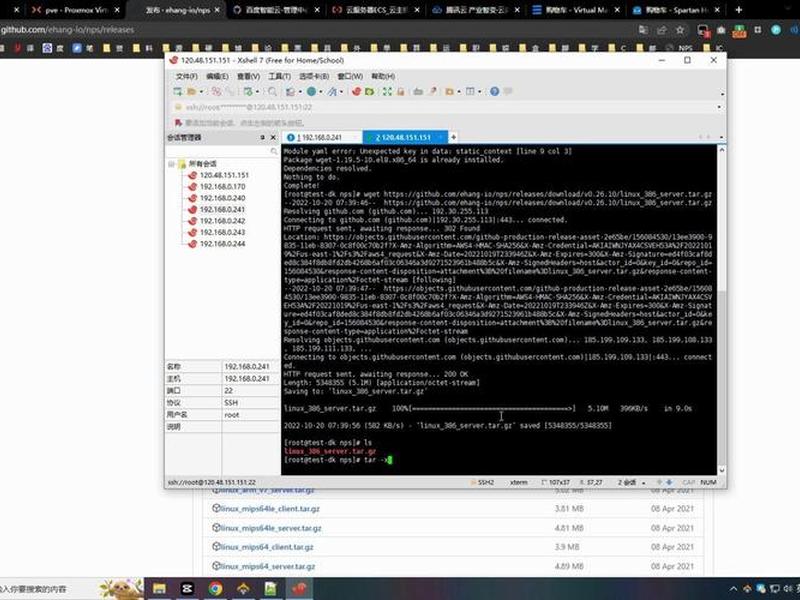Open the tab list dropdown arrow
Screen dimensions: 800x600
[x=721, y=137]
